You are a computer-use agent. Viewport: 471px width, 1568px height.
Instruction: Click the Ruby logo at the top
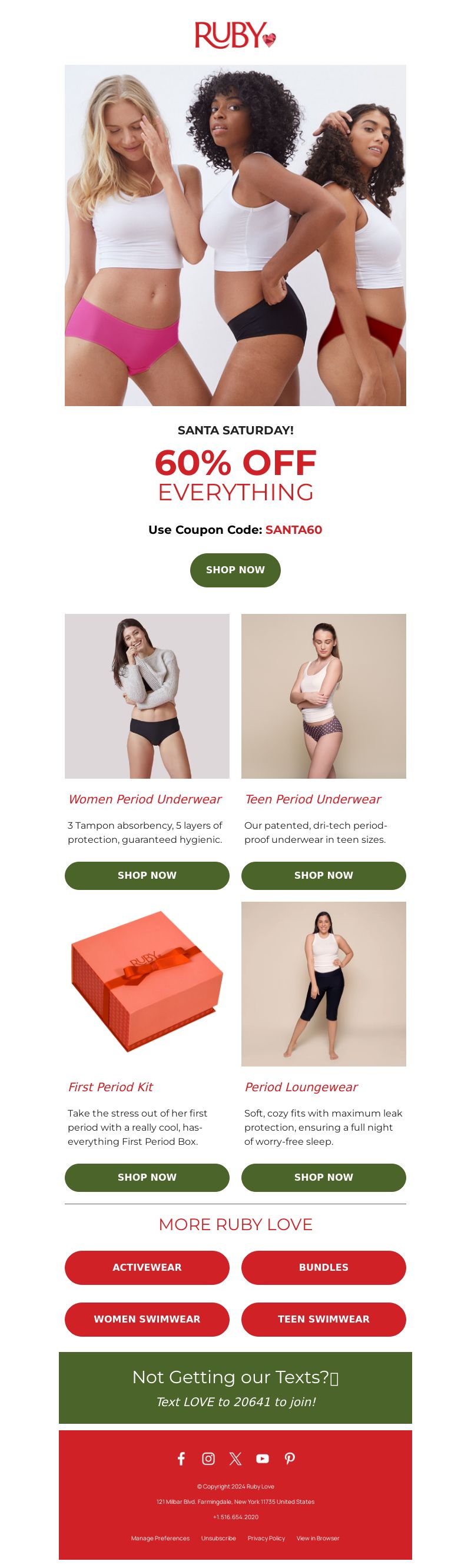(x=235, y=35)
